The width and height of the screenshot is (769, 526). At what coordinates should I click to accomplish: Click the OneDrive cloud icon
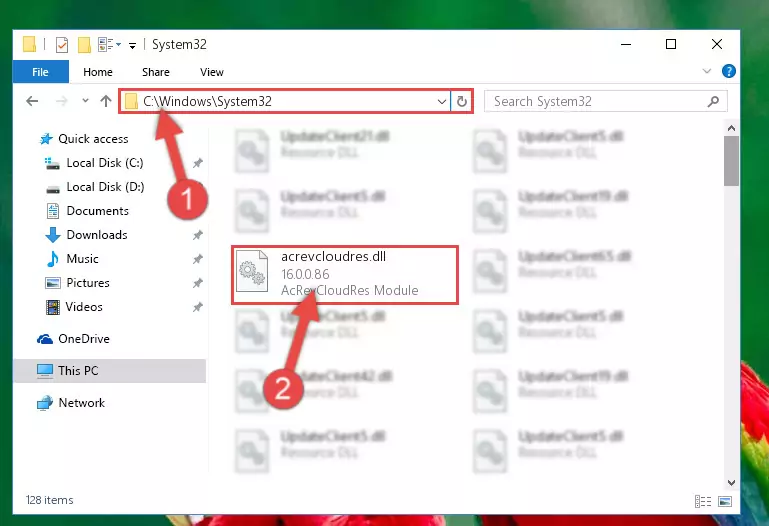(45, 339)
